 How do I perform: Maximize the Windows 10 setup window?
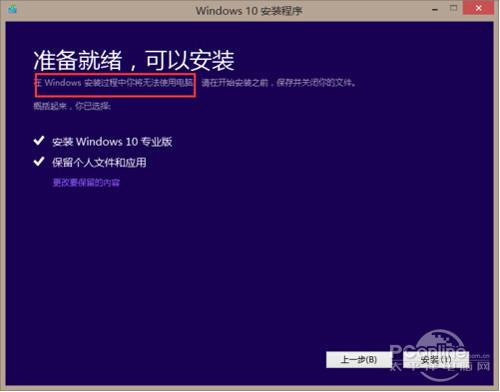point(453,8)
